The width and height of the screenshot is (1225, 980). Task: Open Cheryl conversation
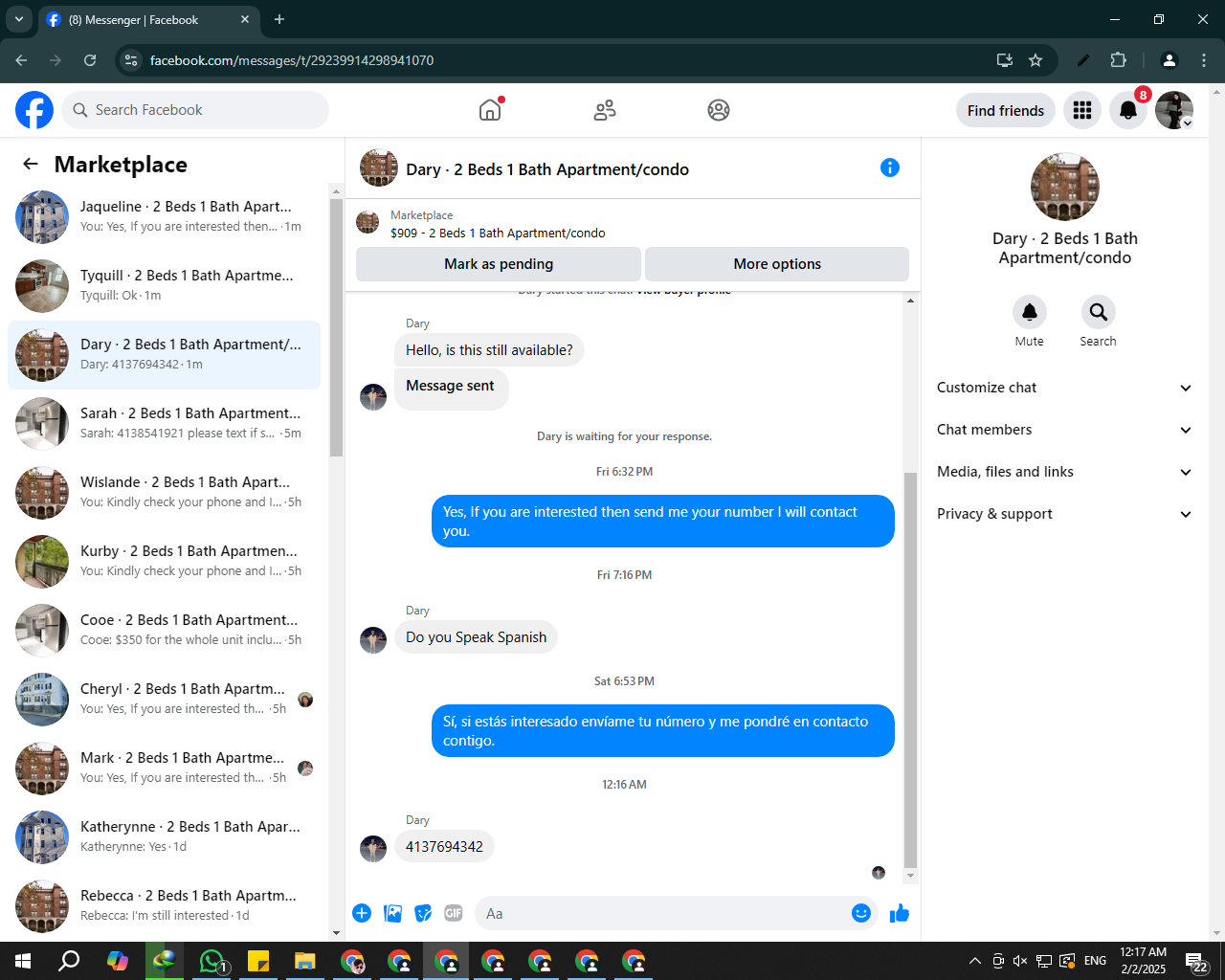pyautogui.click(x=164, y=700)
